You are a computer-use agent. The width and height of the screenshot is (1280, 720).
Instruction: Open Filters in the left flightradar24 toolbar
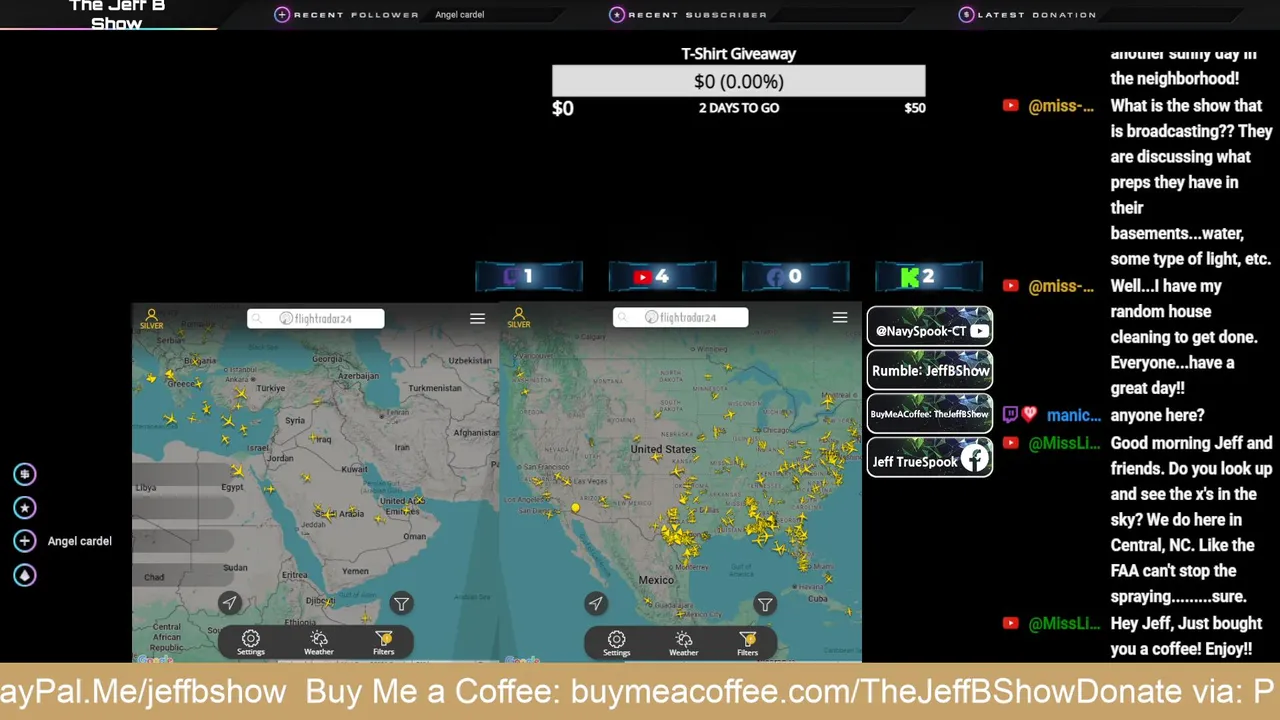point(384,642)
